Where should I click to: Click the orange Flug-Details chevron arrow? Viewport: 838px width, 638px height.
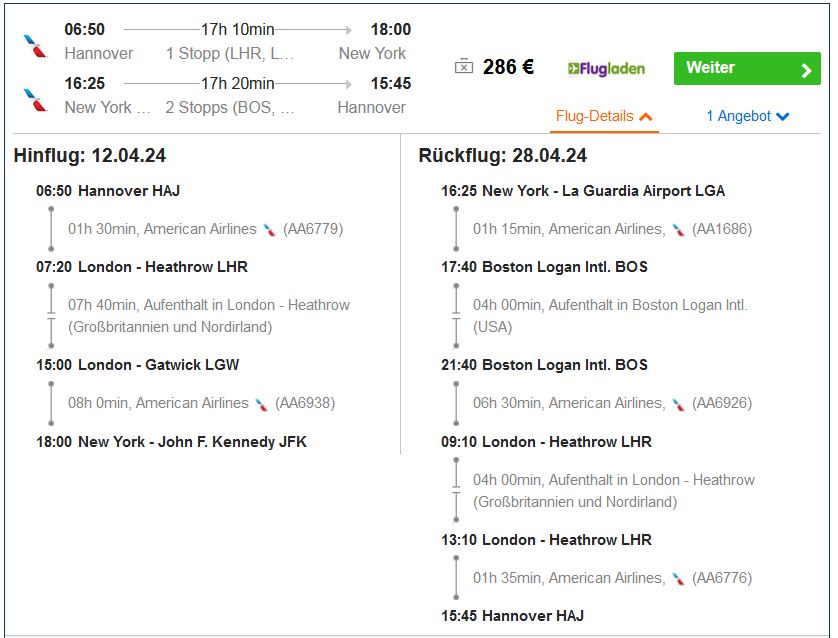646,116
